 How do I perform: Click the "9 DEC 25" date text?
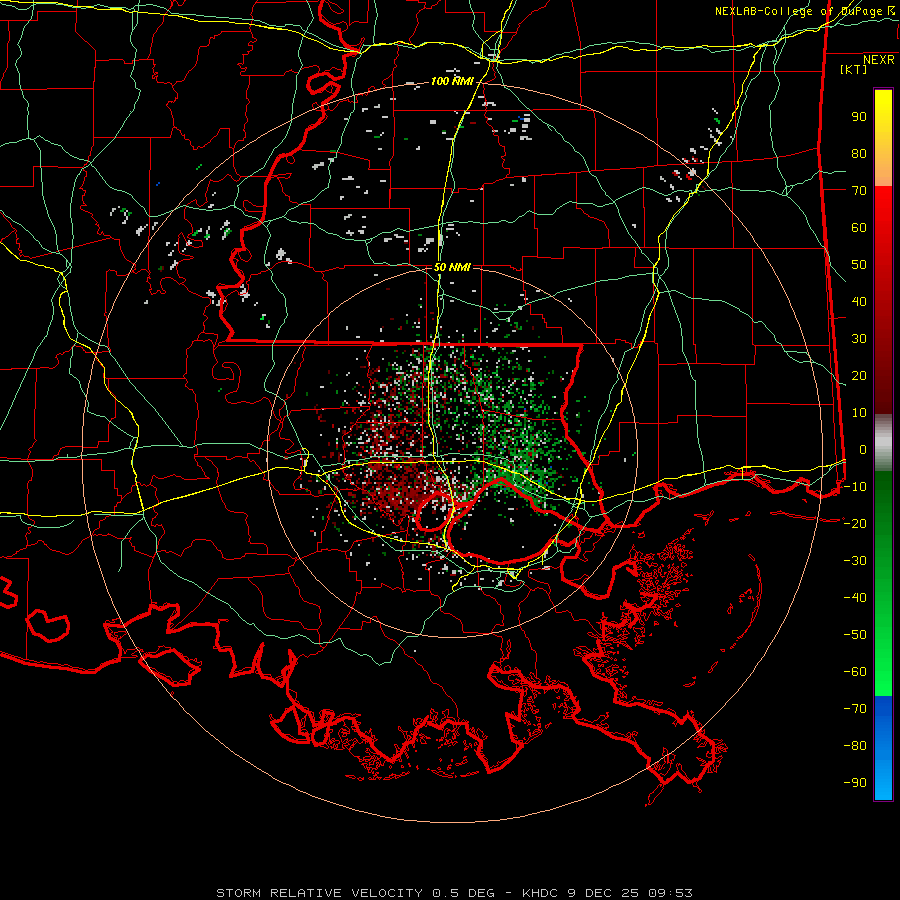pos(603,893)
